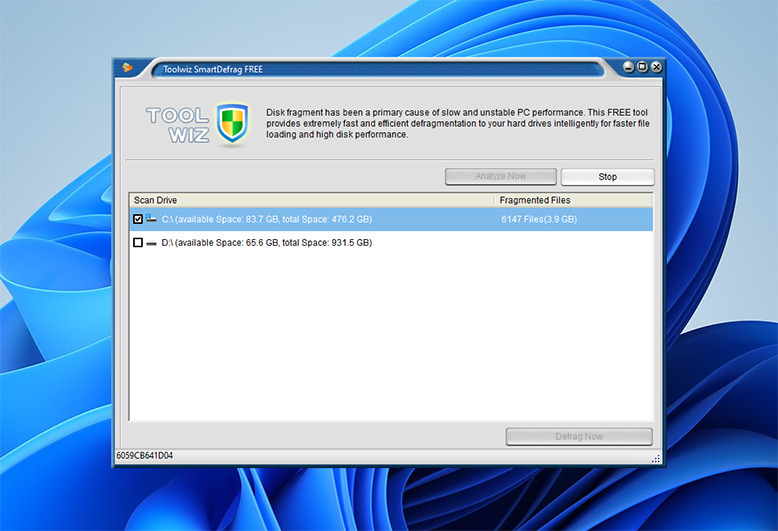Click the Scan Drive column header
Screen dimensions: 778x531
point(312,200)
